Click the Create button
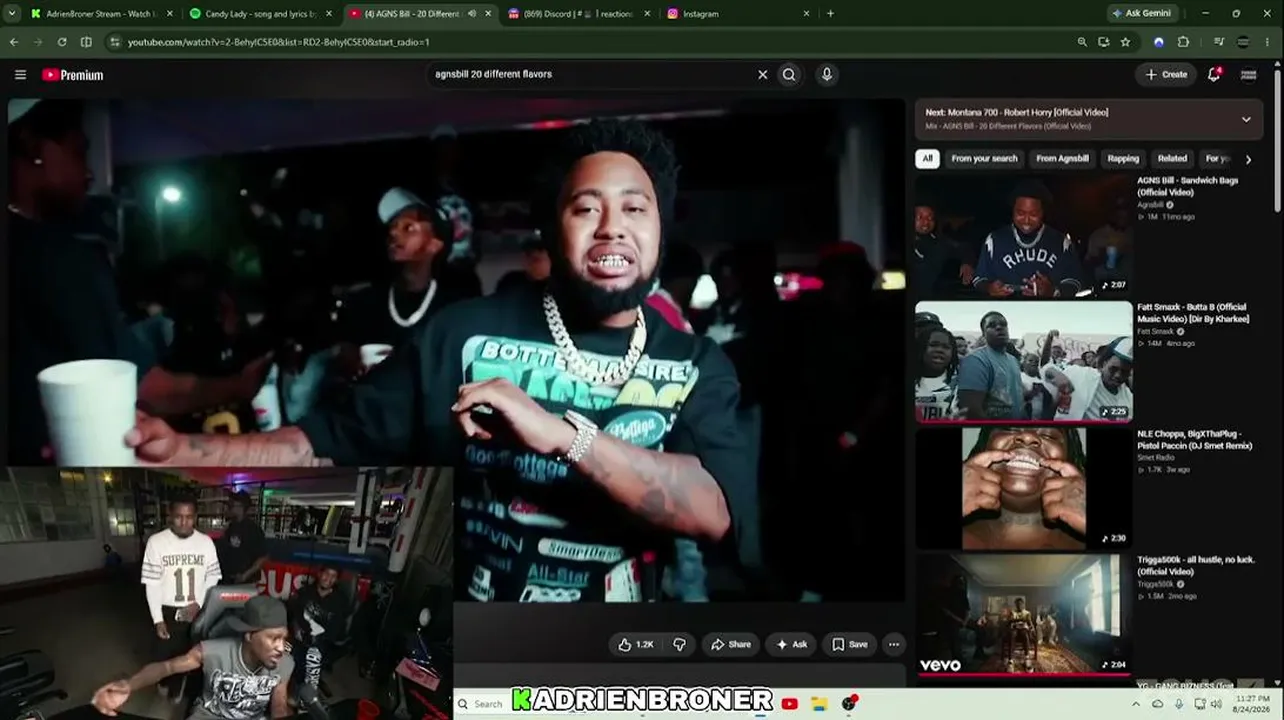Viewport: 1284px width, 720px height. (1166, 74)
